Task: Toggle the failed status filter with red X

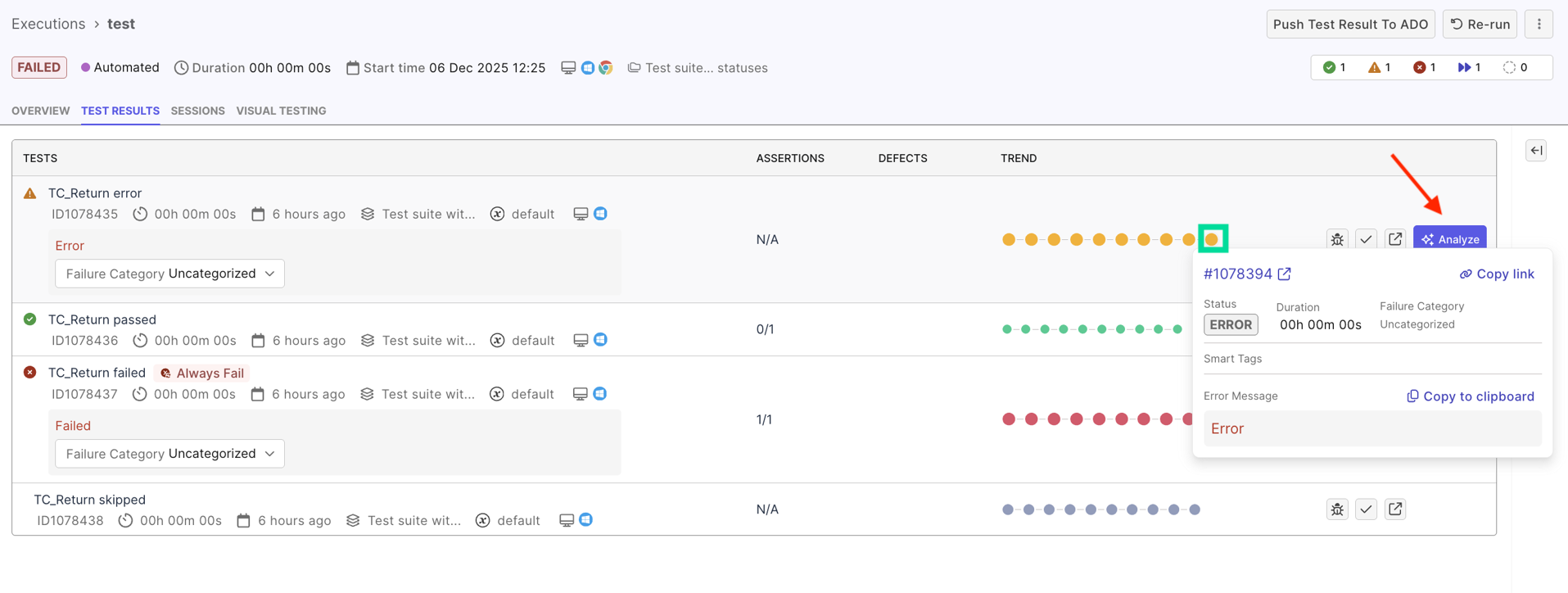Action: pos(1425,67)
